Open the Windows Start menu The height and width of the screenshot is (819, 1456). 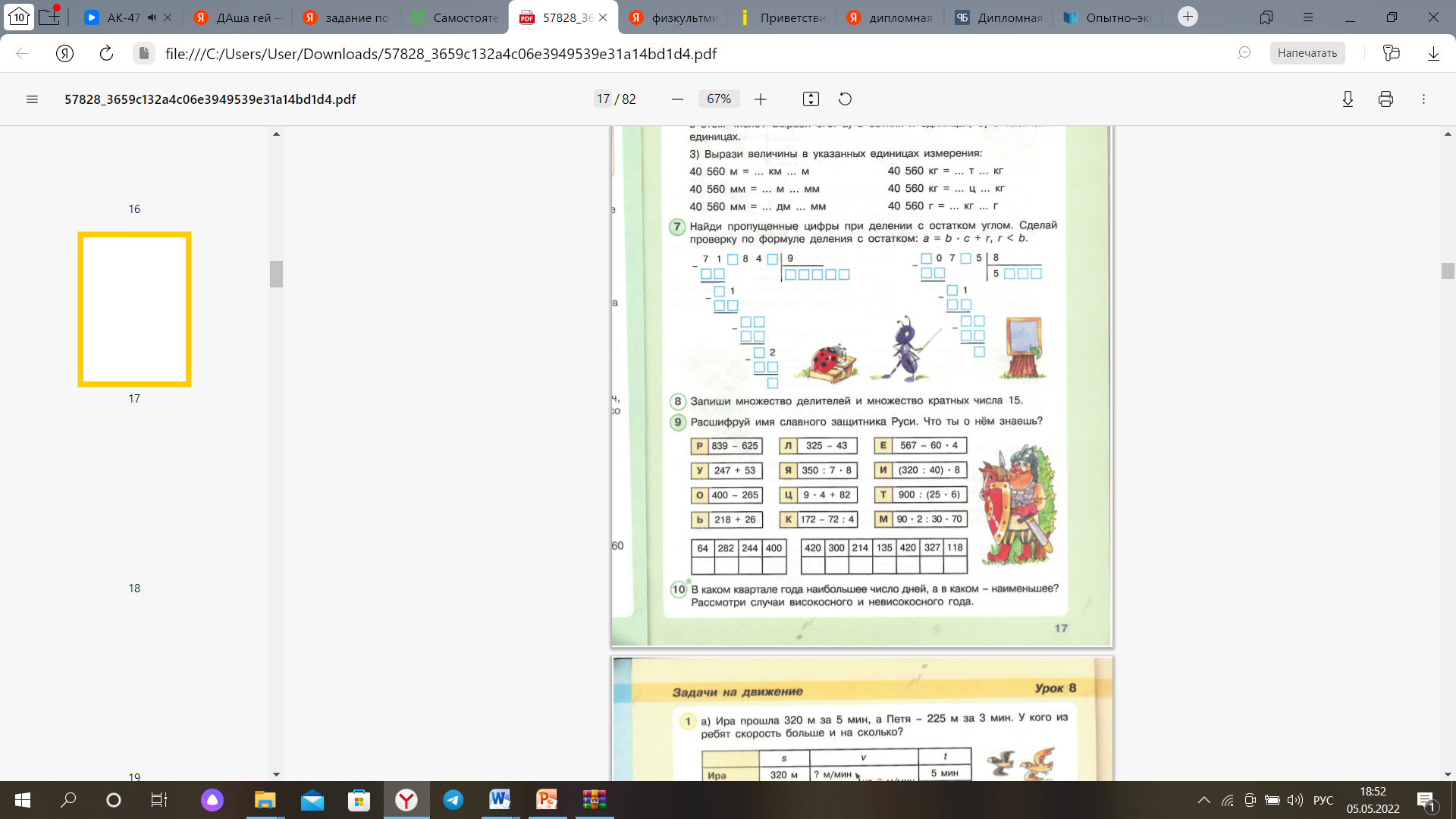coord(23,800)
